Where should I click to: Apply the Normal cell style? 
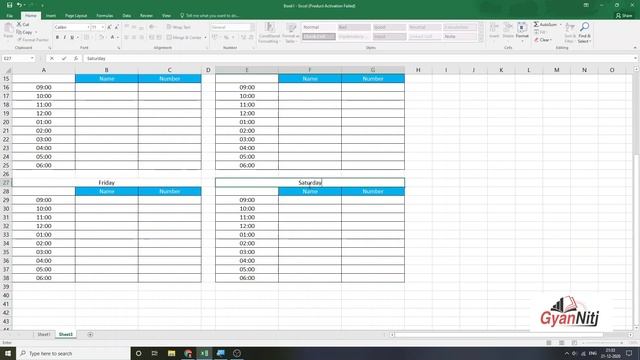tap(319, 27)
